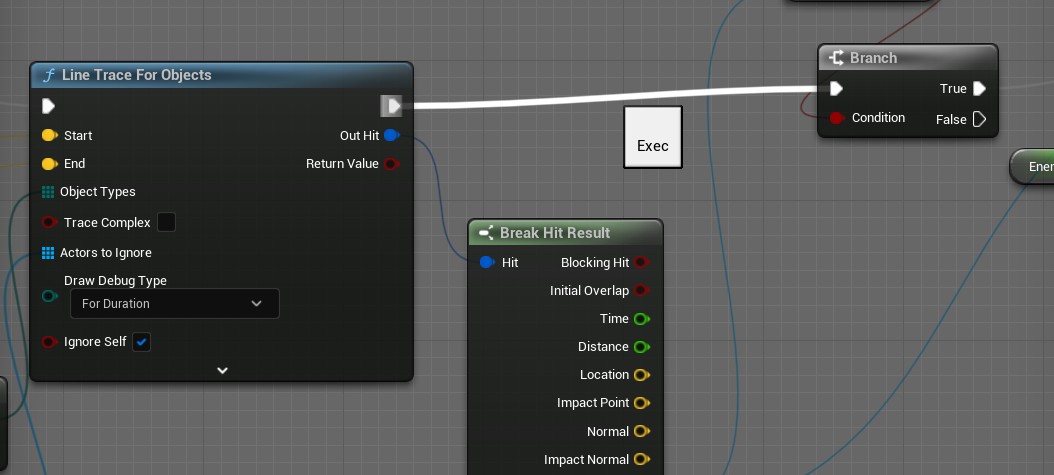
Task: Open the Draw Debug Type dropdown
Action: point(174,304)
